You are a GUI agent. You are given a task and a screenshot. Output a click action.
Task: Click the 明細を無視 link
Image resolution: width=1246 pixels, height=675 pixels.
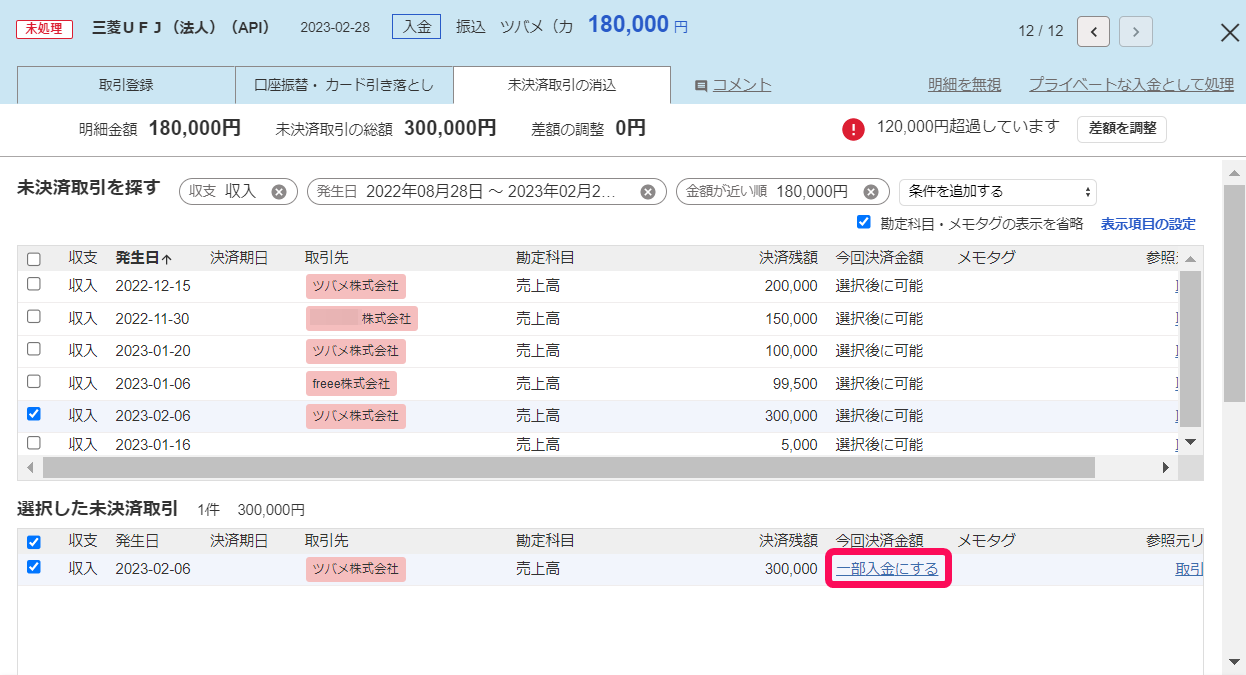pyautogui.click(x=964, y=85)
